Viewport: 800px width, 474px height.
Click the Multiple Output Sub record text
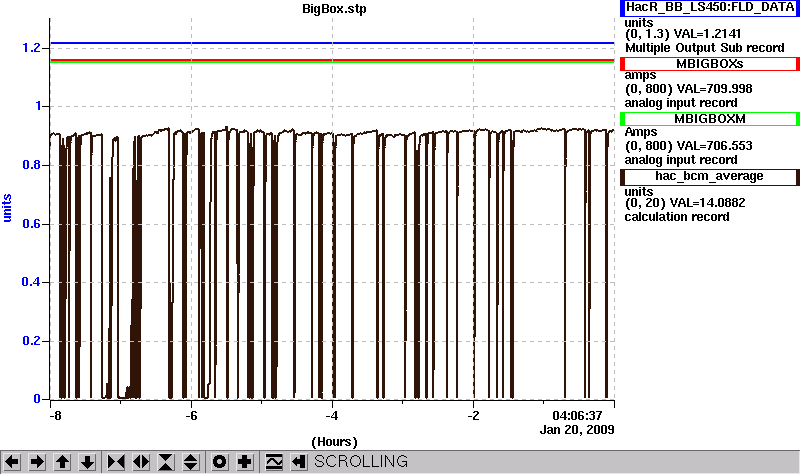point(705,48)
